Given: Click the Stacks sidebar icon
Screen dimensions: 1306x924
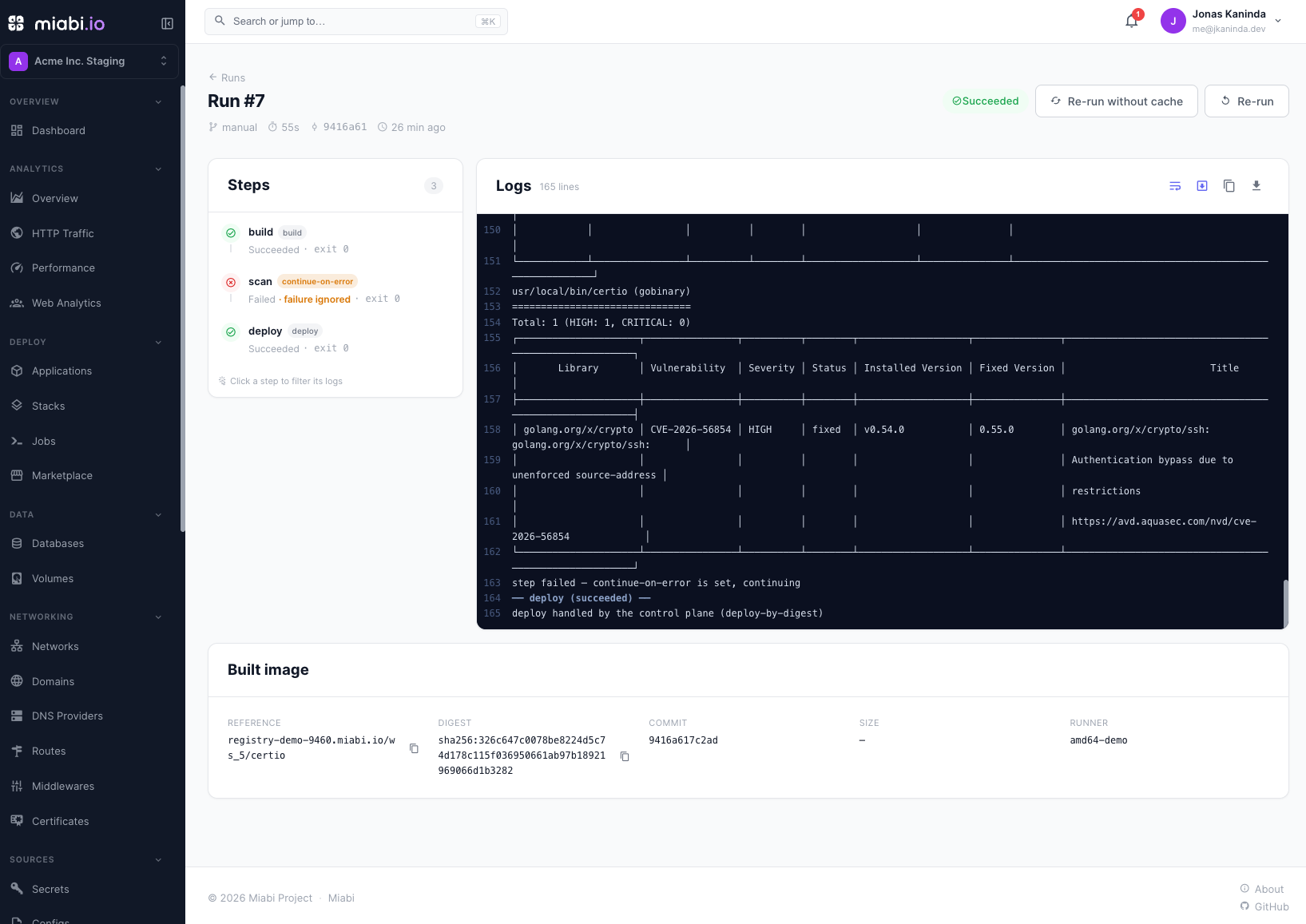Looking at the screenshot, I should point(17,406).
